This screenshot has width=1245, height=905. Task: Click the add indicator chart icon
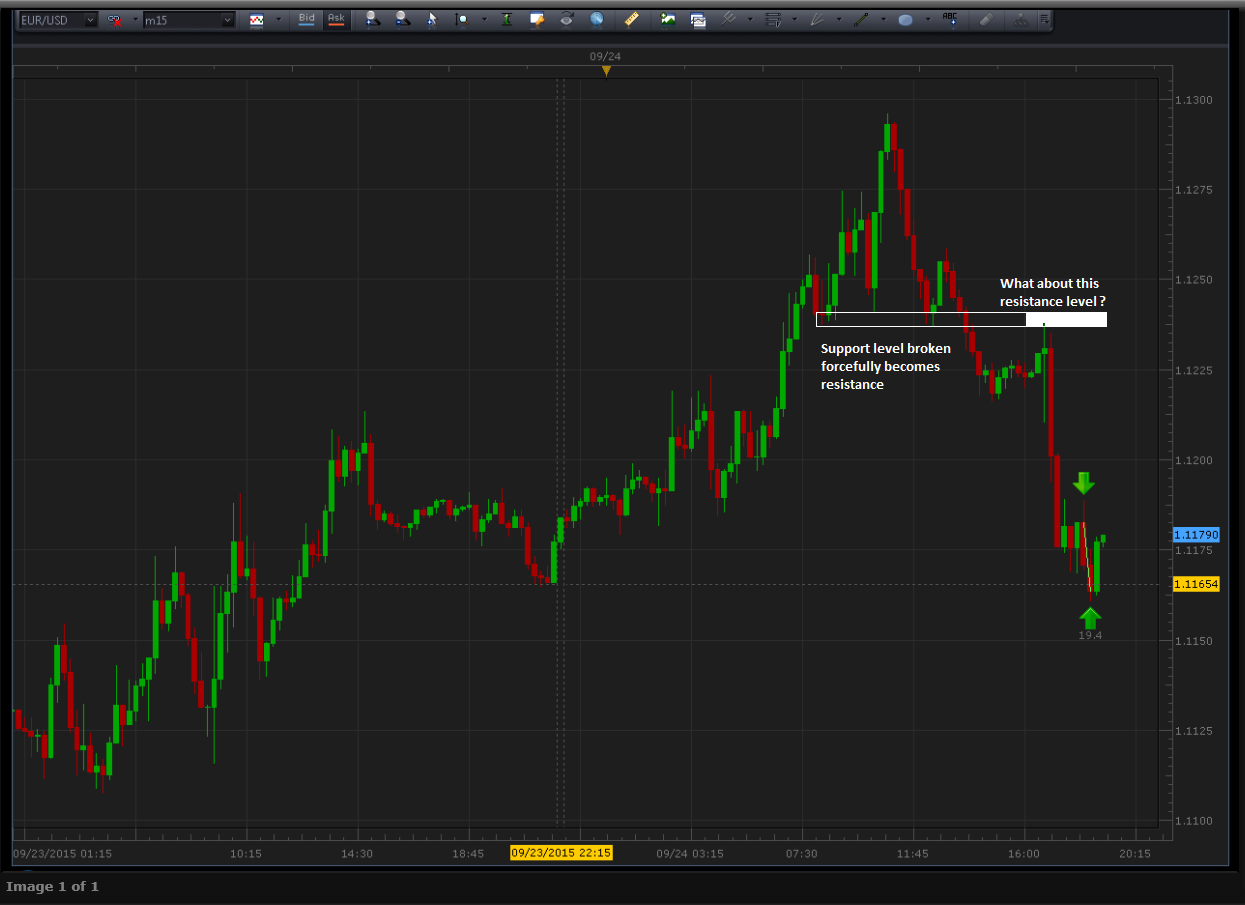point(667,19)
